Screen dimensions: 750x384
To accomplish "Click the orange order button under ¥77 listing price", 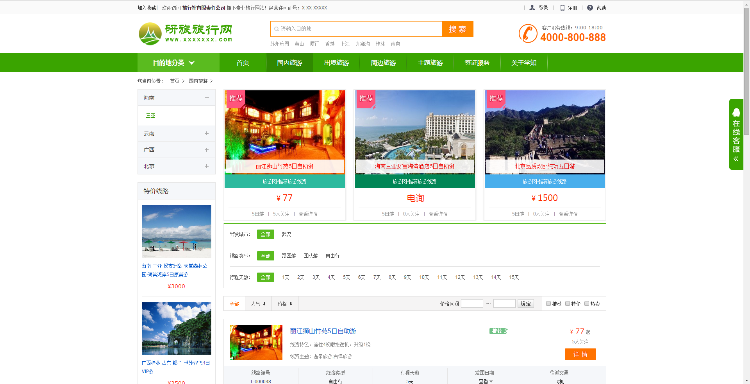I will click(x=580, y=354).
